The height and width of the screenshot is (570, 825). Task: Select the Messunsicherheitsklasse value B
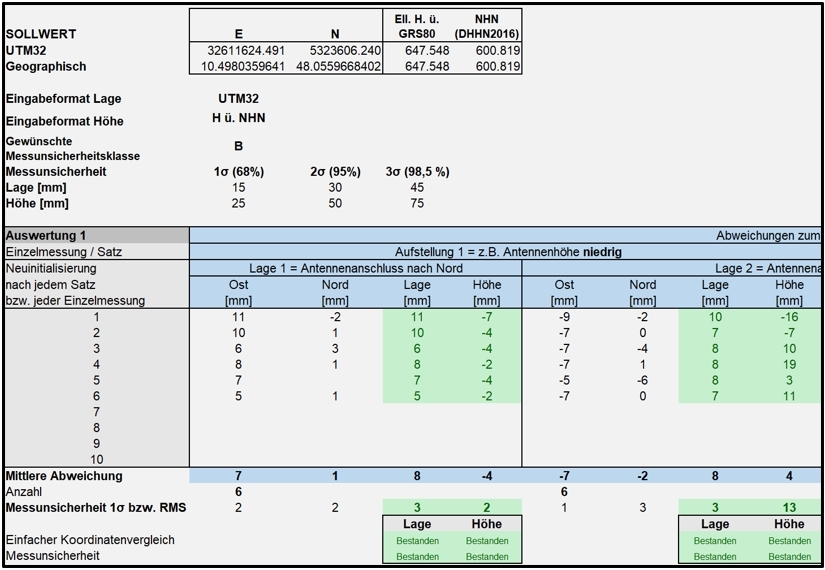tap(238, 146)
